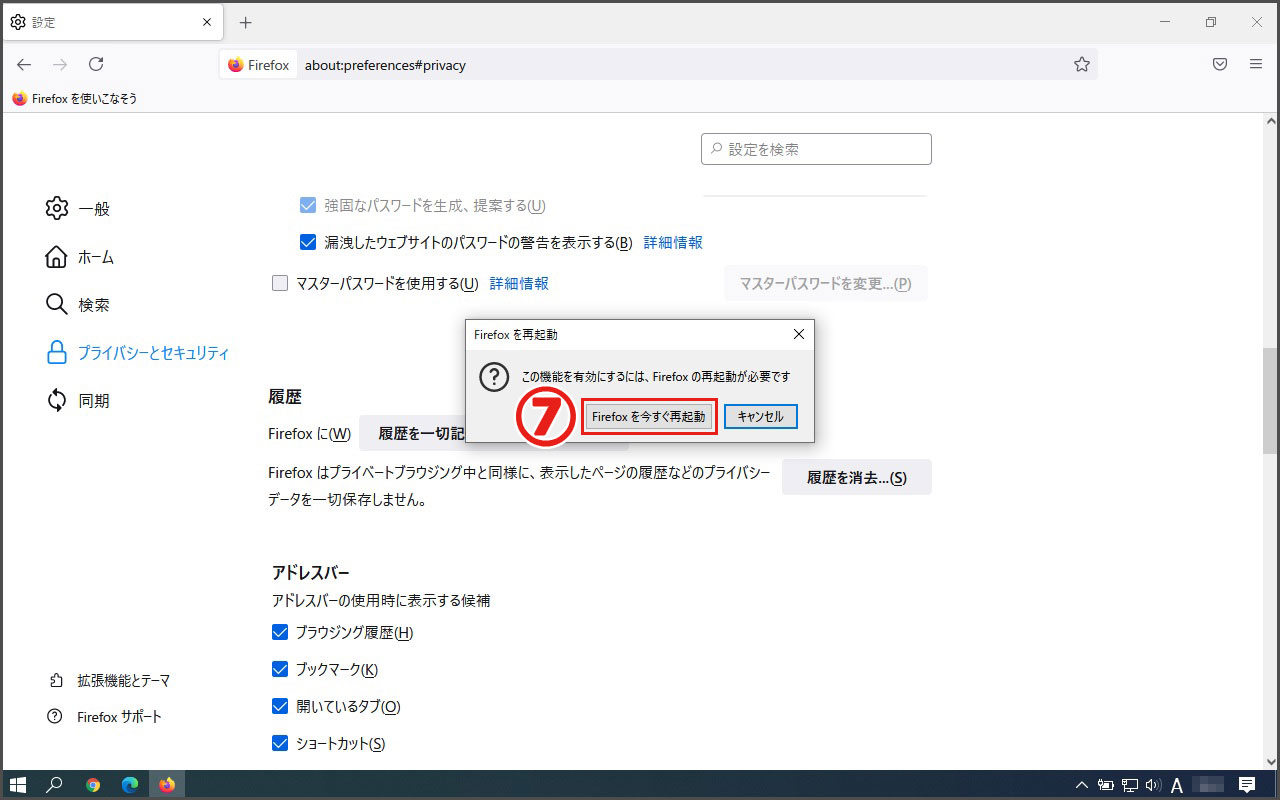This screenshot has height=800, width=1280.
Task: Close the 設定 tab
Action: tap(207, 22)
